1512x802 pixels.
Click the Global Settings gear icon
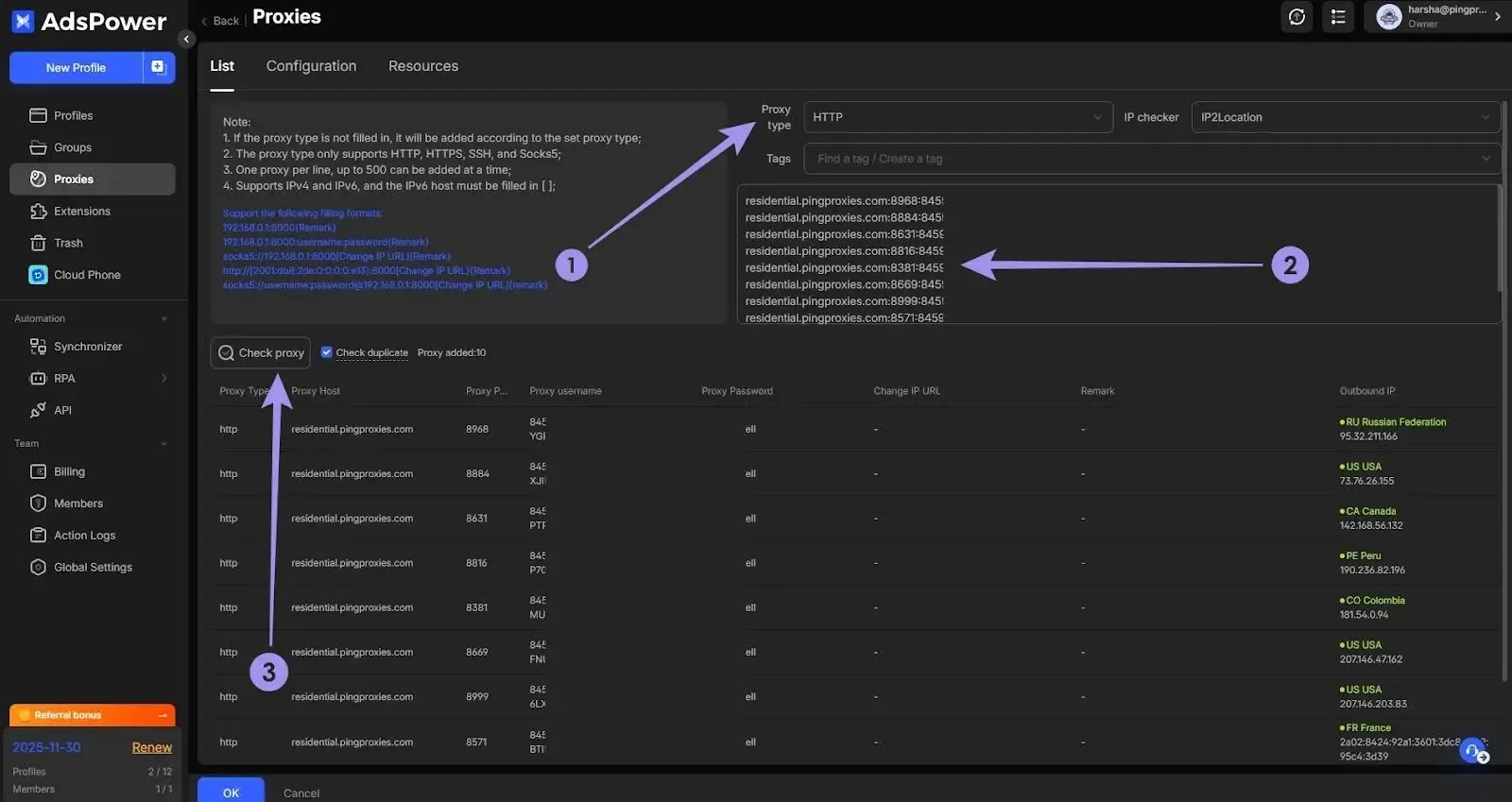[x=38, y=567]
